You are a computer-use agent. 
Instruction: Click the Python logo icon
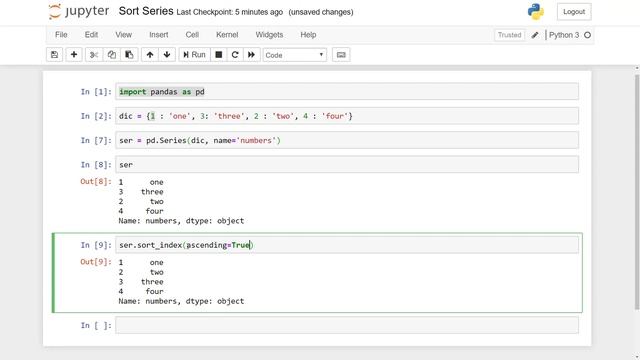pyautogui.click(x=536, y=11)
